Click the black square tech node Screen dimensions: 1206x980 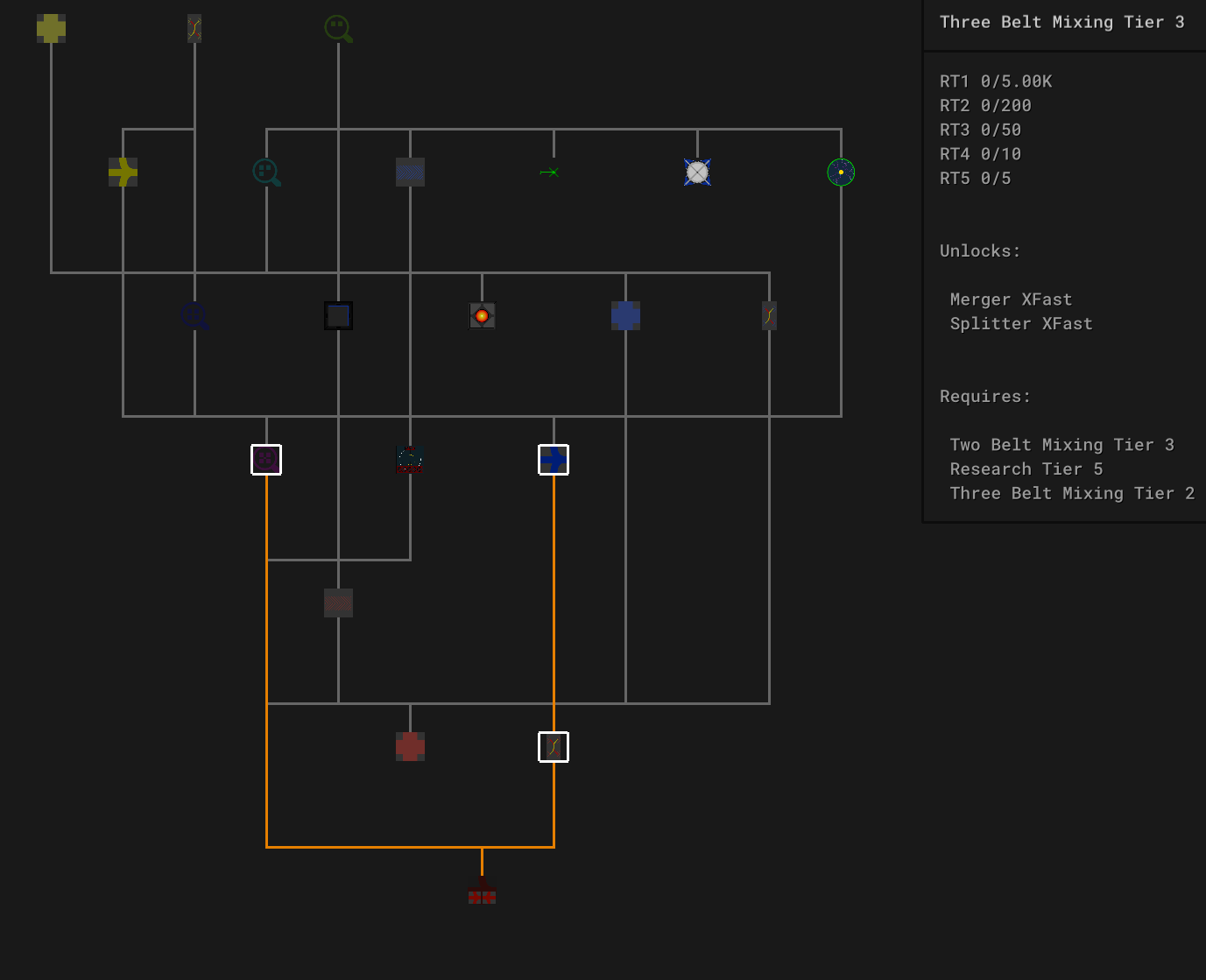338,316
